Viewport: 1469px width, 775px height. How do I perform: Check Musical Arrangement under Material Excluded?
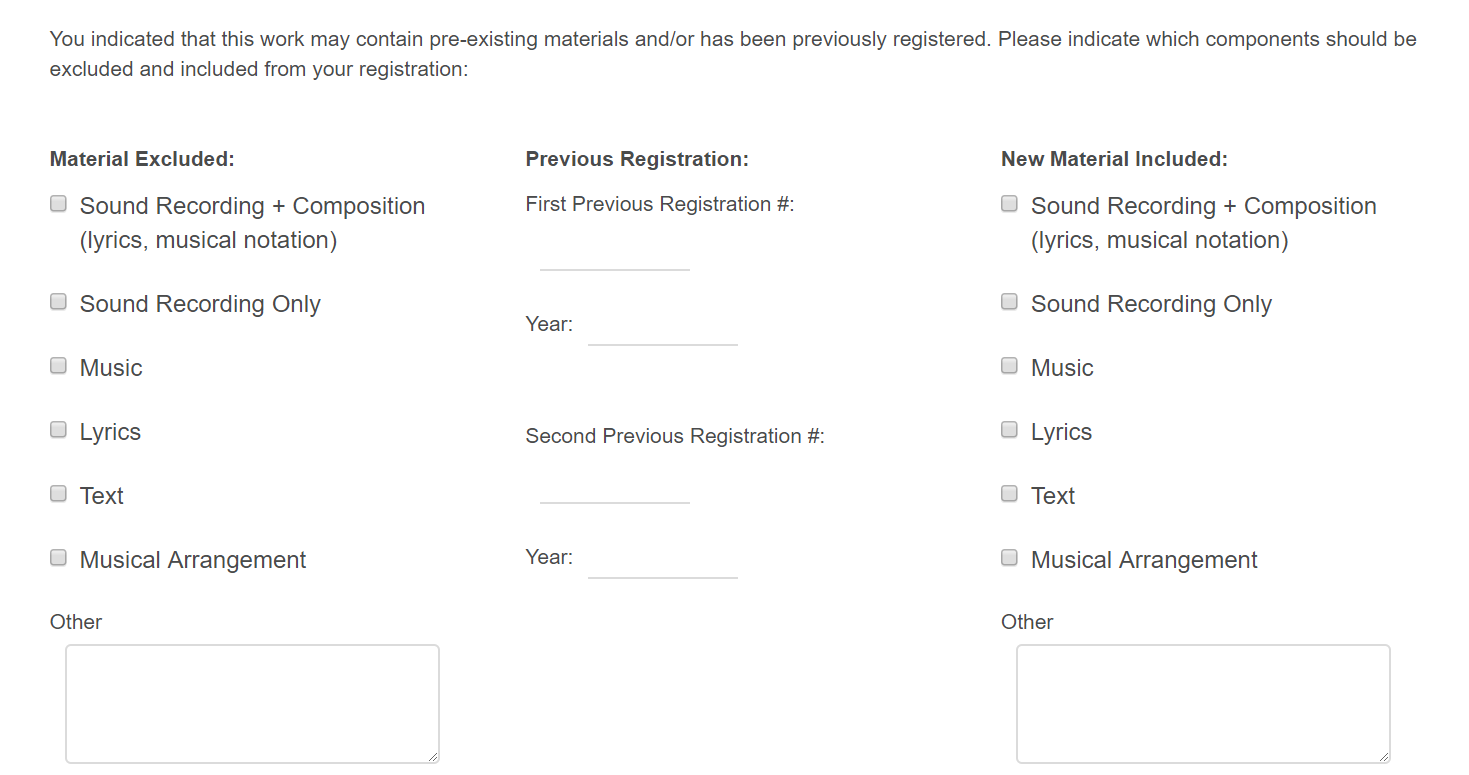(x=59, y=558)
